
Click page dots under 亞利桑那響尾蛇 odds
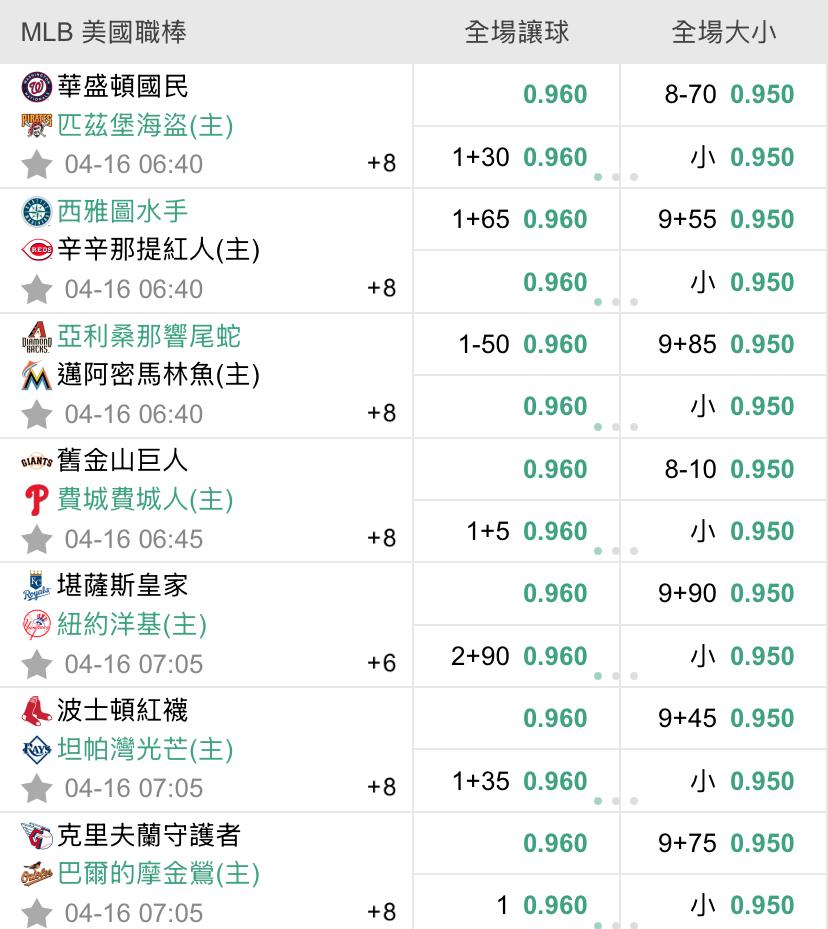(x=616, y=427)
